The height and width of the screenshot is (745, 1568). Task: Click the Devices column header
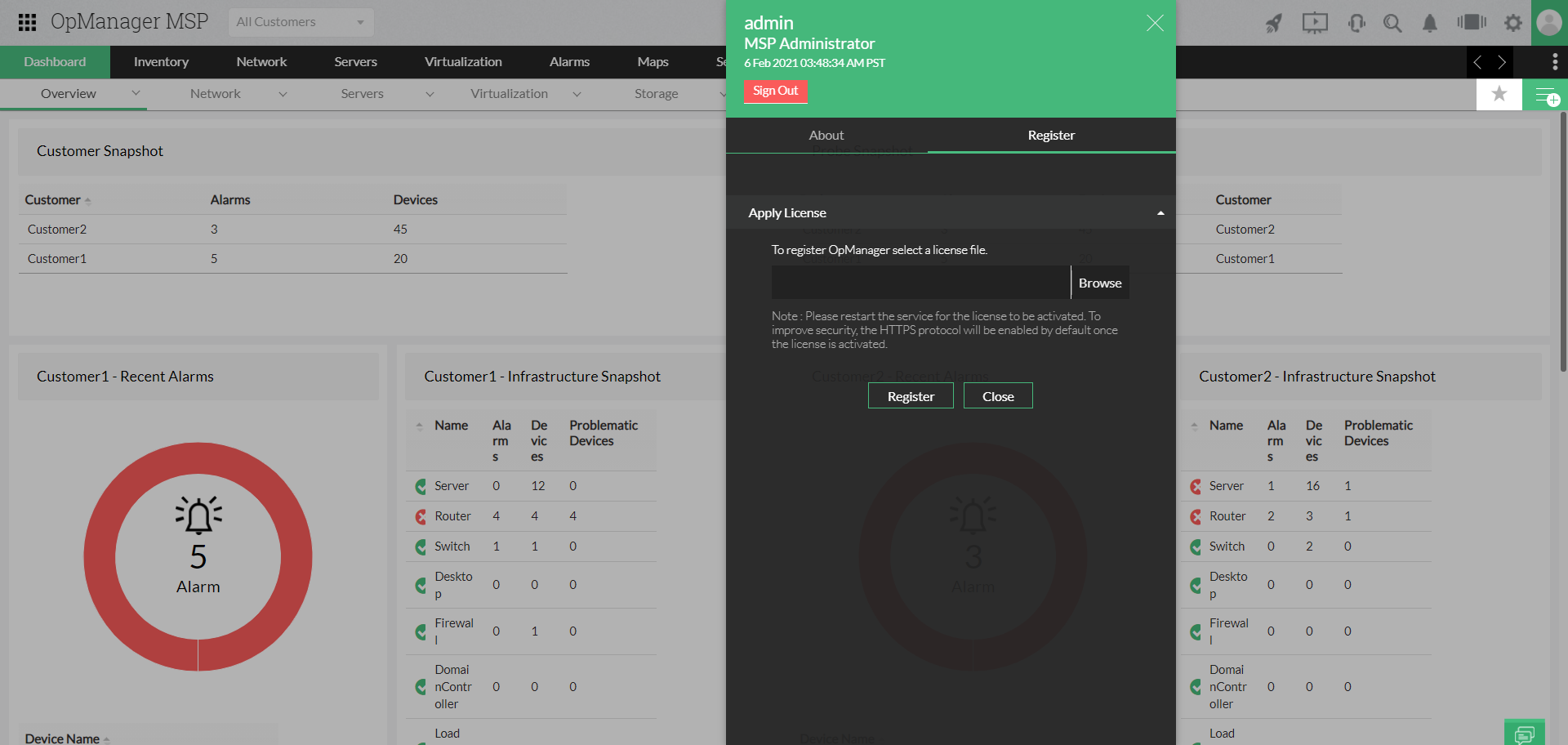click(416, 200)
